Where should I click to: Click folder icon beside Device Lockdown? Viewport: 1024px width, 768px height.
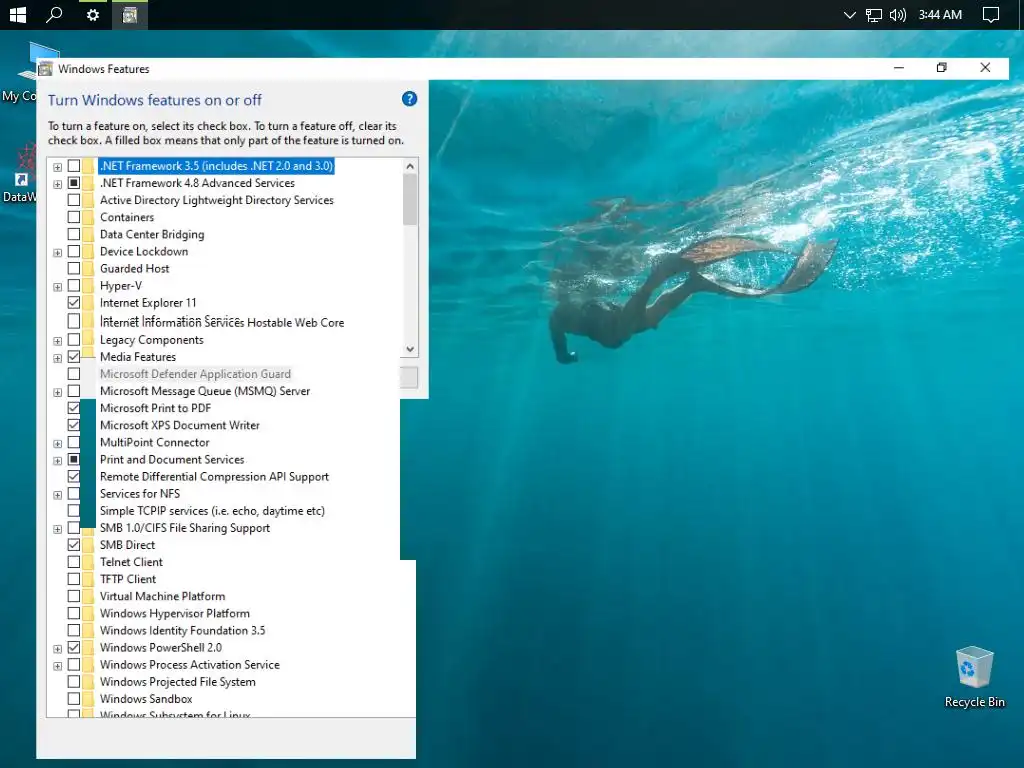89,251
